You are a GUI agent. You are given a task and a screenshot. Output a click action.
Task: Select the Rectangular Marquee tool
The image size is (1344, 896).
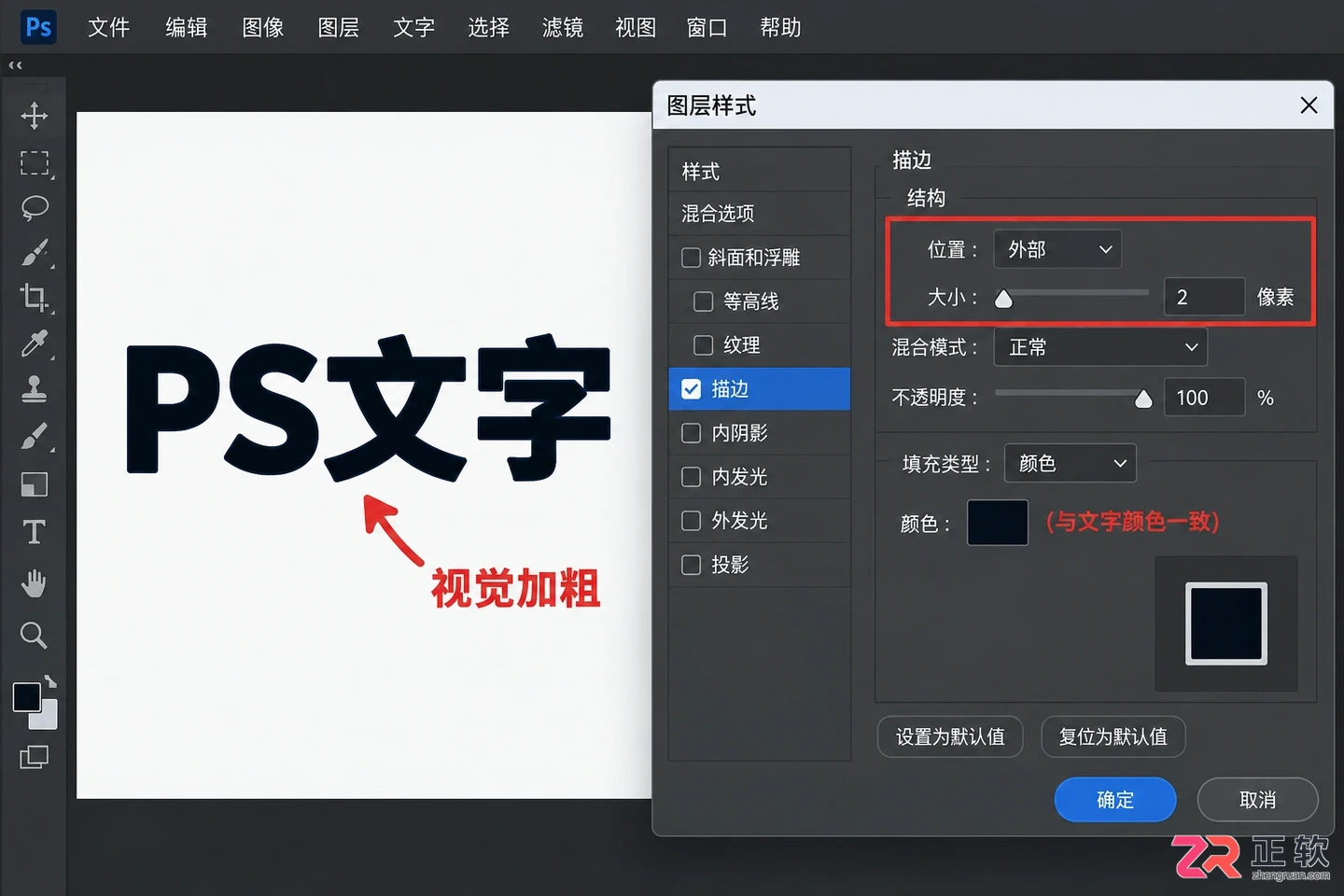(35, 162)
